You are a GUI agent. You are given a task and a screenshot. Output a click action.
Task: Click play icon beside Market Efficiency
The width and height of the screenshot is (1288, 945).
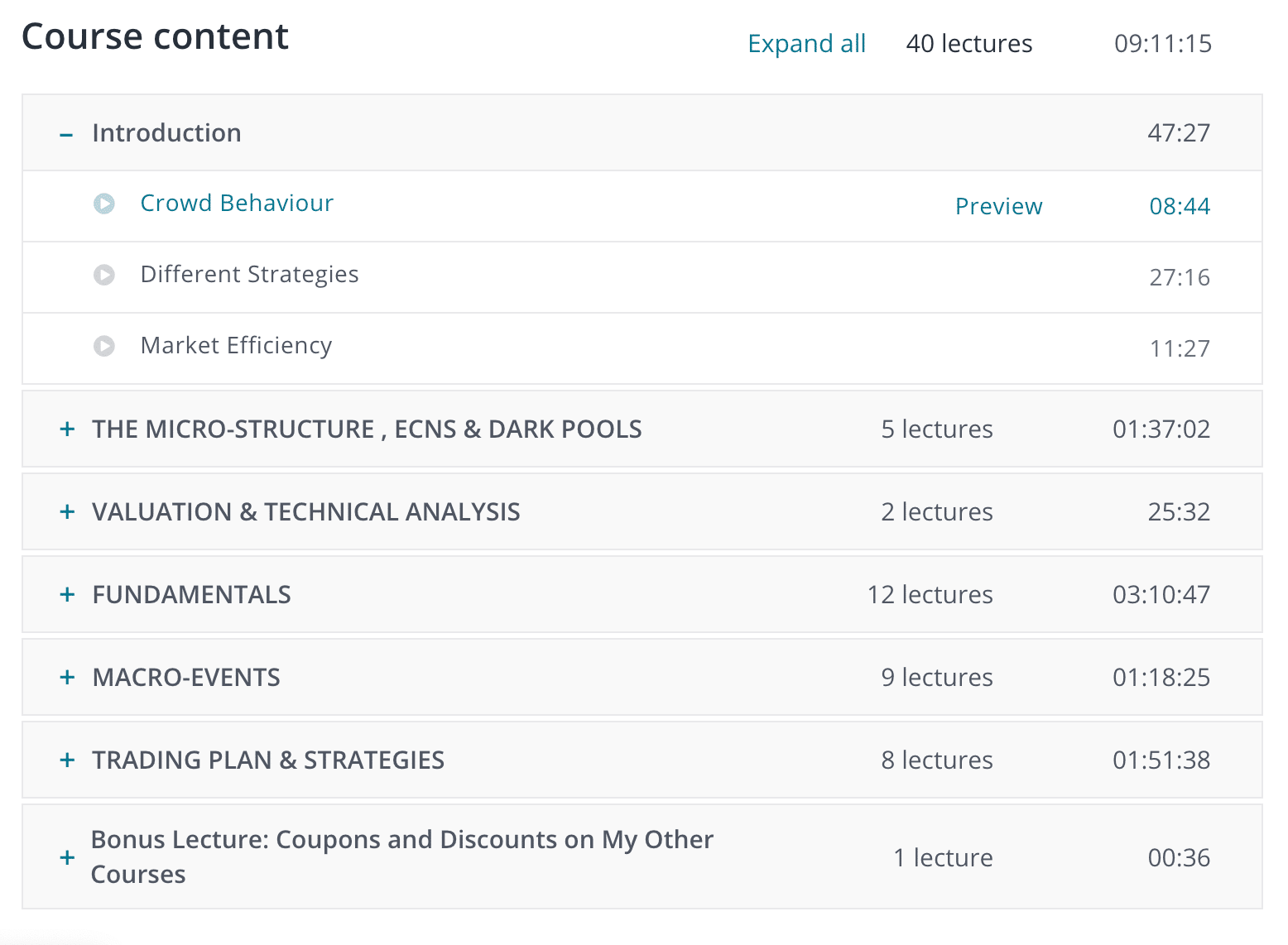[x=104, y=346]
